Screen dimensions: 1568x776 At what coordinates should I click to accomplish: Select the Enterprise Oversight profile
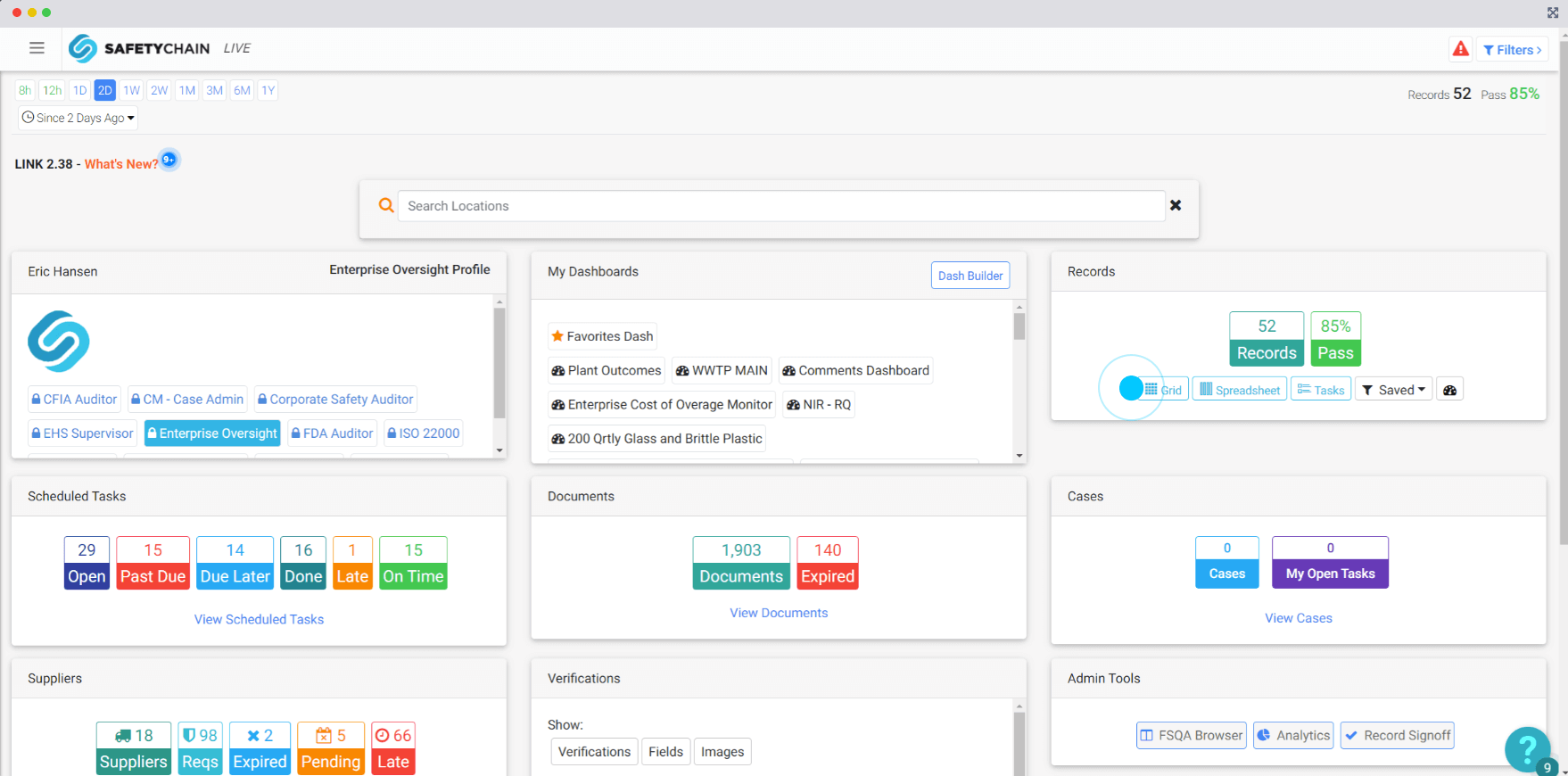tap(212, 433)
